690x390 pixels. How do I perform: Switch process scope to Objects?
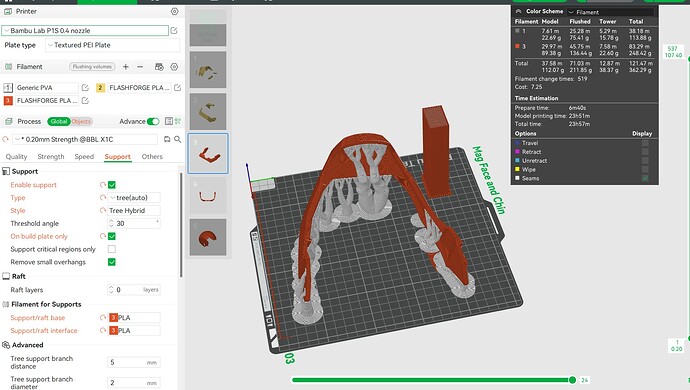[x=81, y=121]
